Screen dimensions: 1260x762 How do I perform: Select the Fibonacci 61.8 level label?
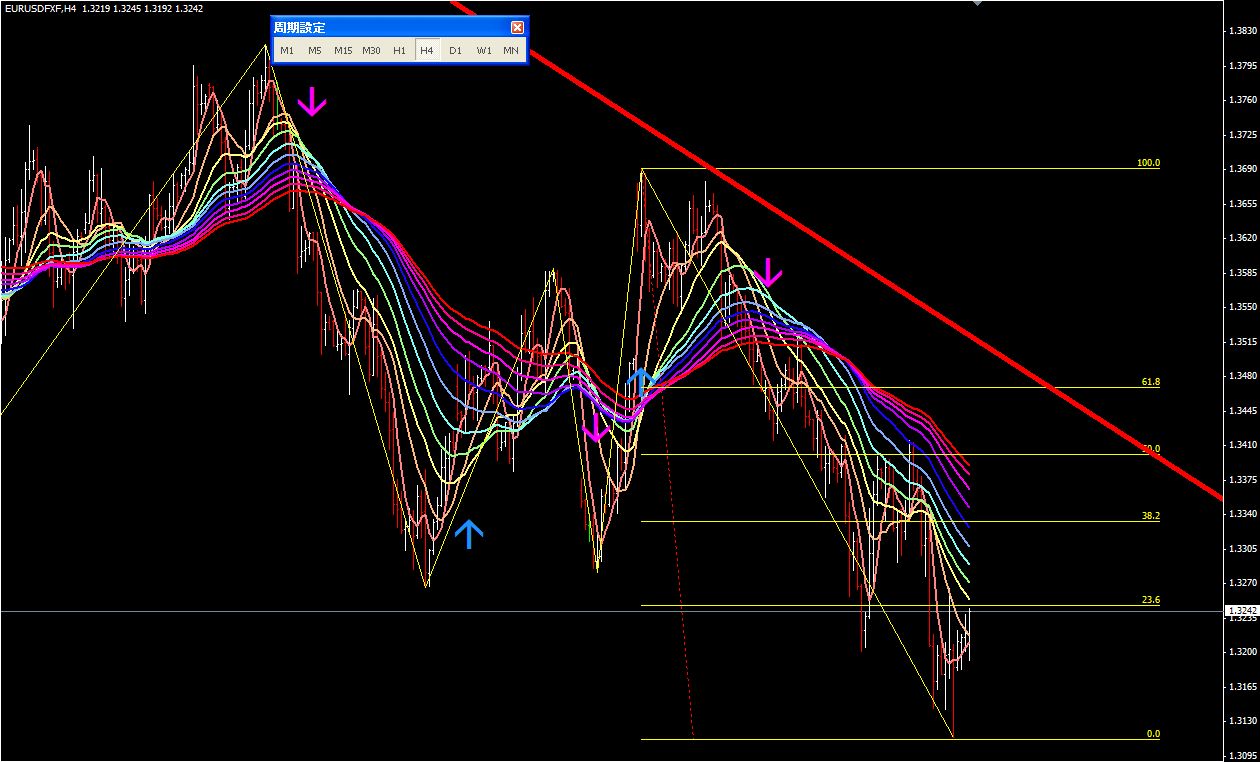tap(1150, 382)
